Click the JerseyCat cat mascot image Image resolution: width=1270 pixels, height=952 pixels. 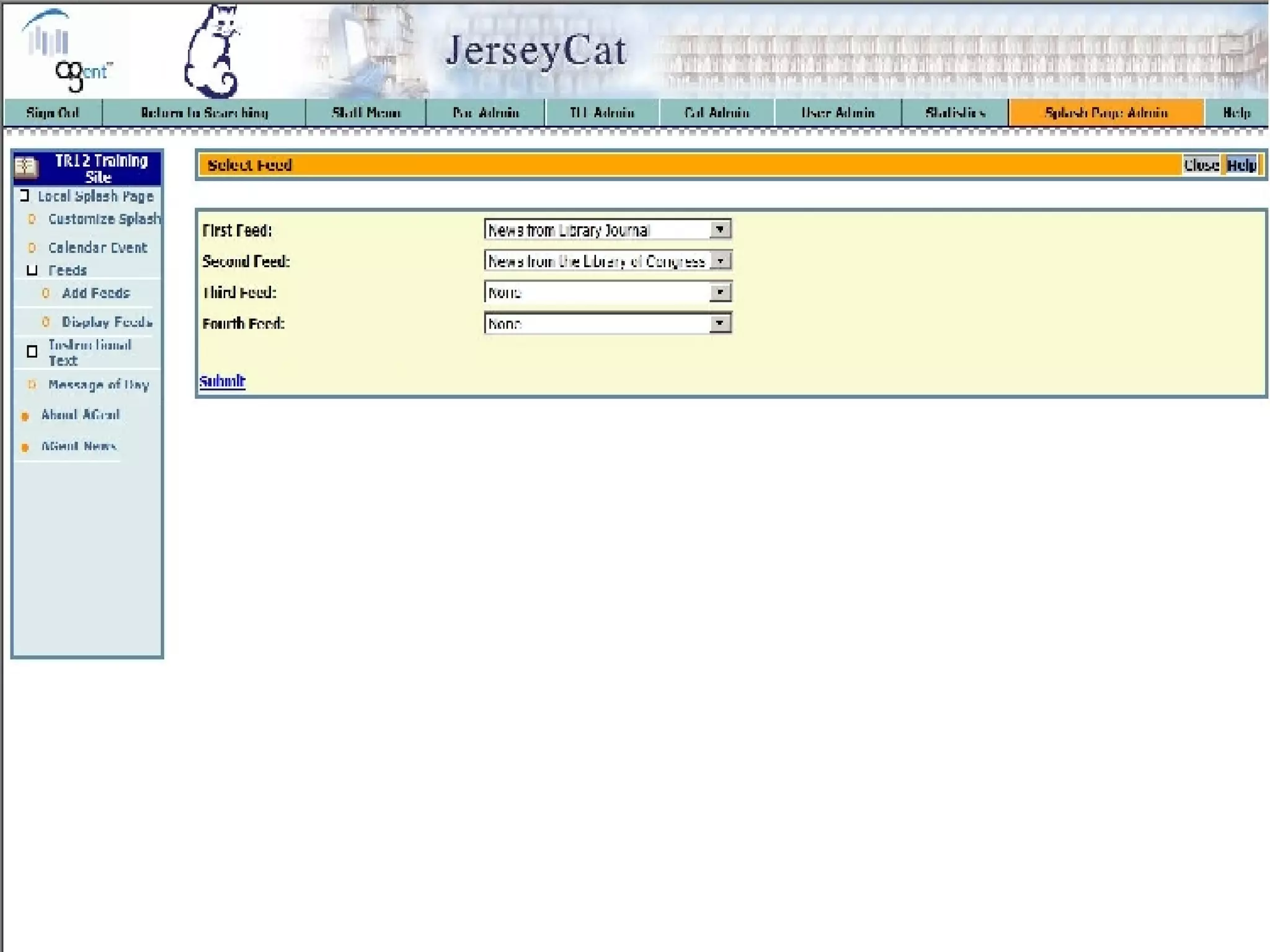[213, 53]
